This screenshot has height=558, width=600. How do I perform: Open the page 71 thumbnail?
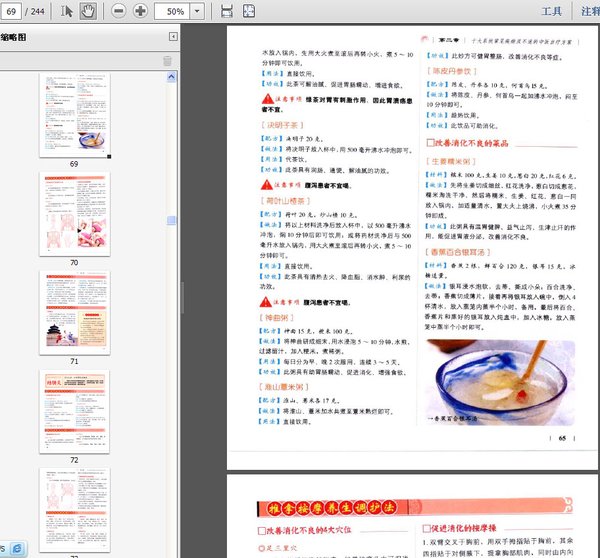tap(74, 310)
